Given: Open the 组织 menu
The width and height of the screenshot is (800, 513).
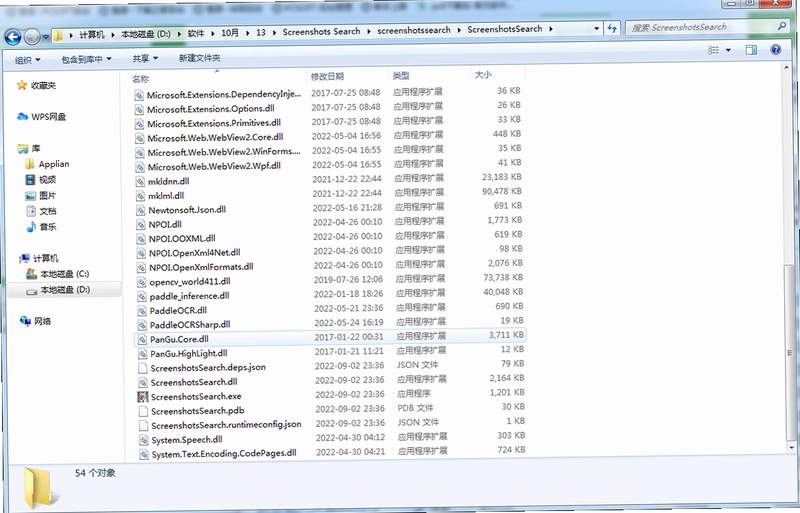Looking at the screenshot, I should pyautogui.click(x=27, y=60).
